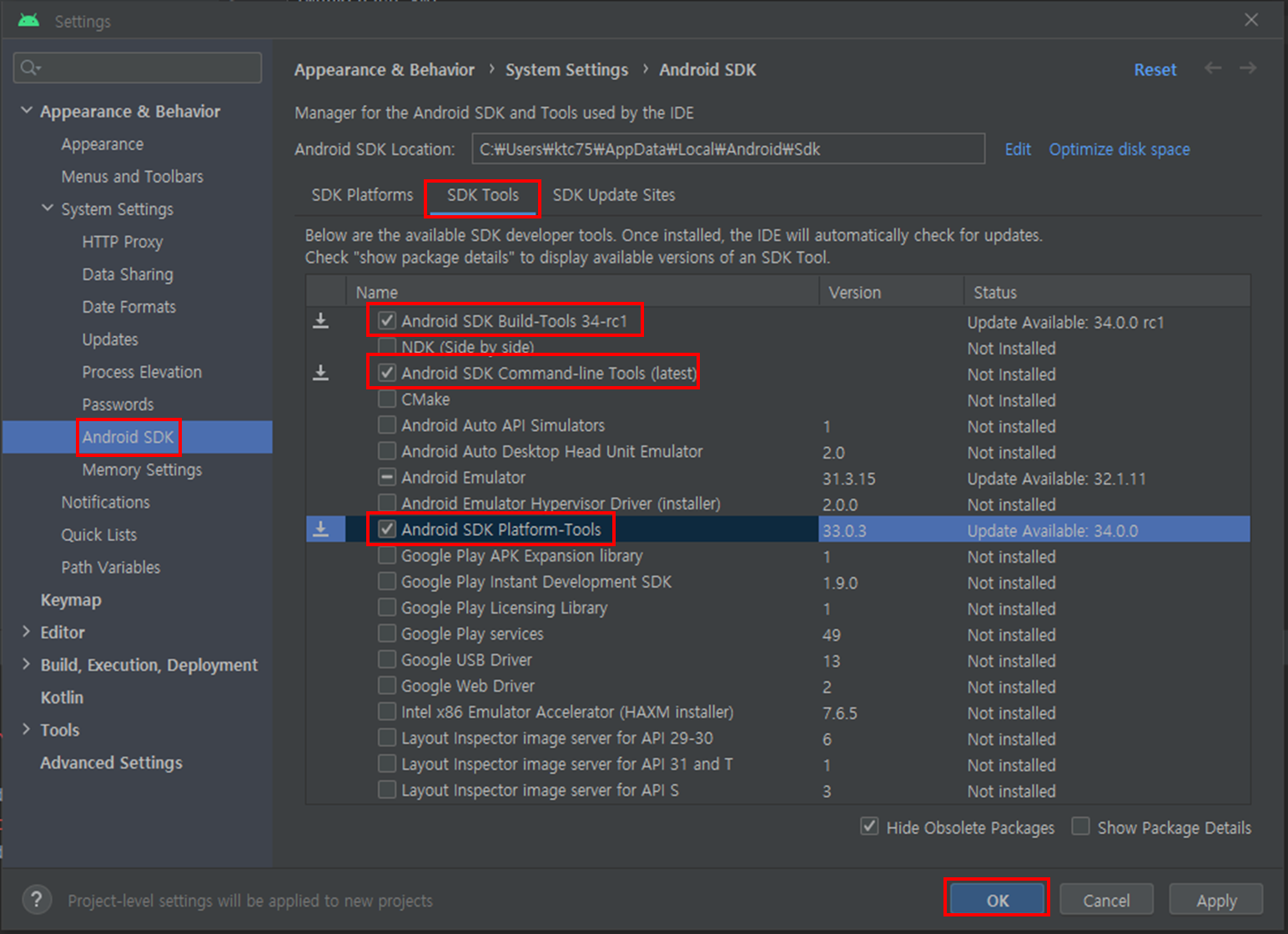Focus the settings search field
This screenshot has height=934, width=1288.
(x=138, y=68)
